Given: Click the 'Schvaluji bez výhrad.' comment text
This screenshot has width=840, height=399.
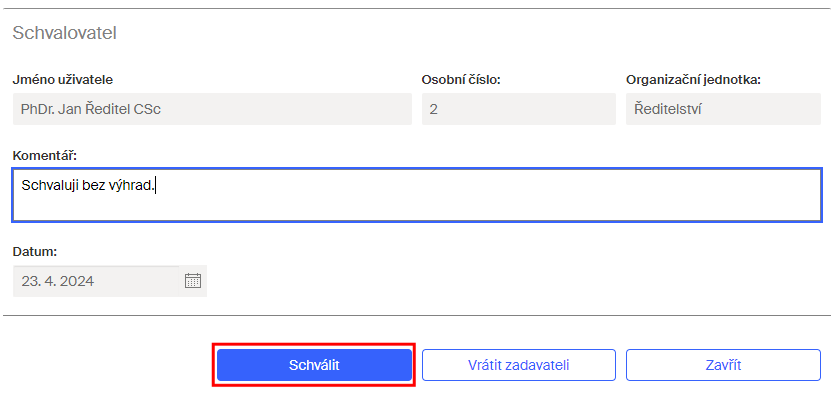Looking at the screenshot, I should pos(88,186).
